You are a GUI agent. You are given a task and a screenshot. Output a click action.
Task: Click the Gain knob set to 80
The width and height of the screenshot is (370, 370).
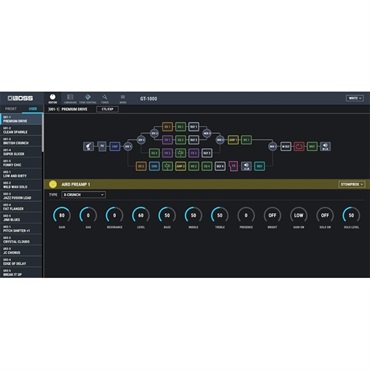coord(62,215)
